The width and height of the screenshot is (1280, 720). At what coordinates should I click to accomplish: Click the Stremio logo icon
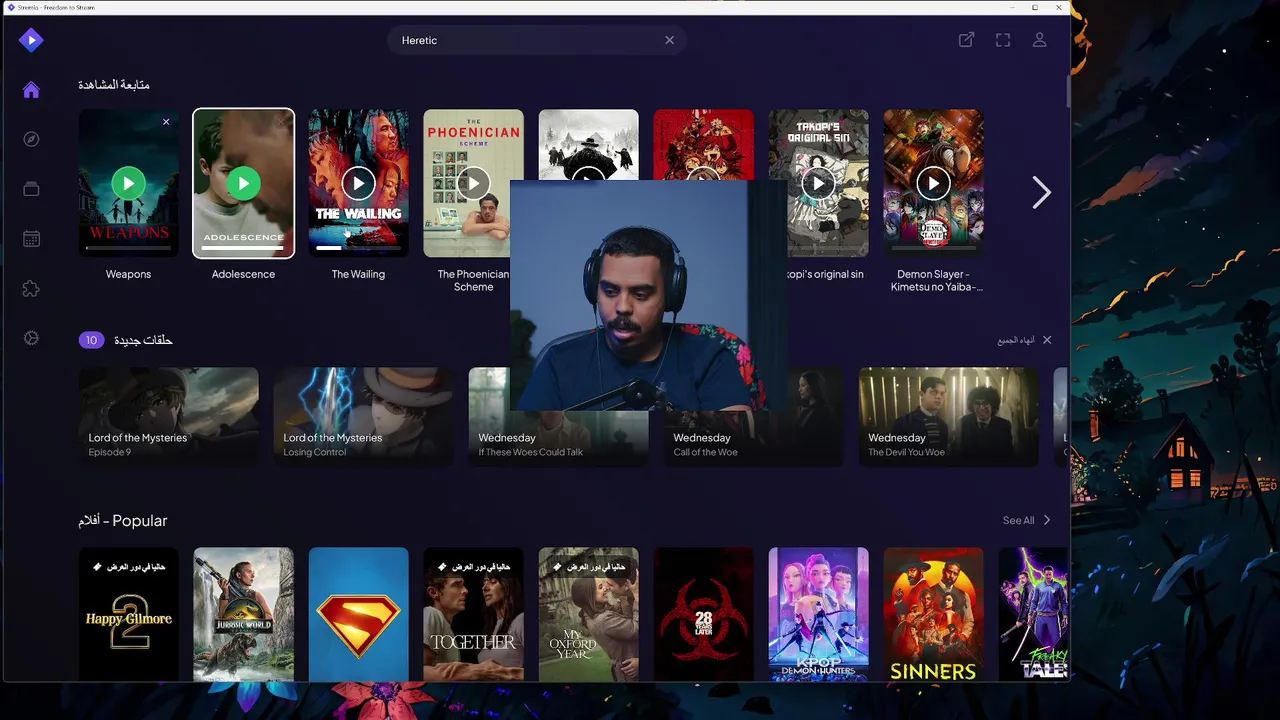31,40
